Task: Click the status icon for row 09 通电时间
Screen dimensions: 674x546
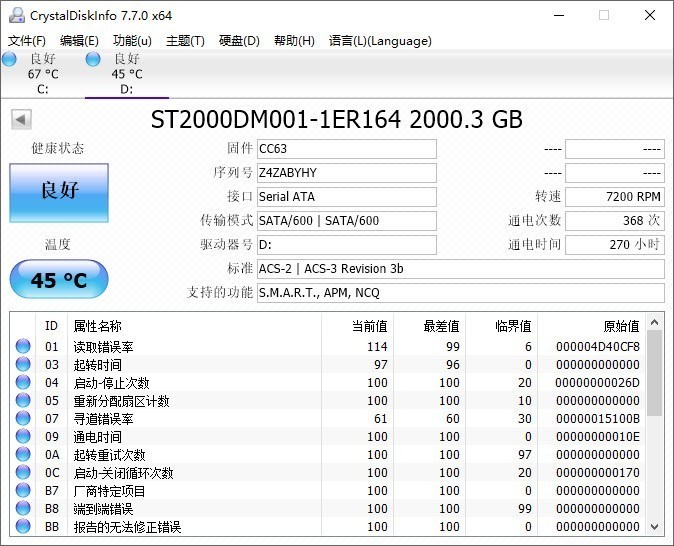Action: [23, 436]
